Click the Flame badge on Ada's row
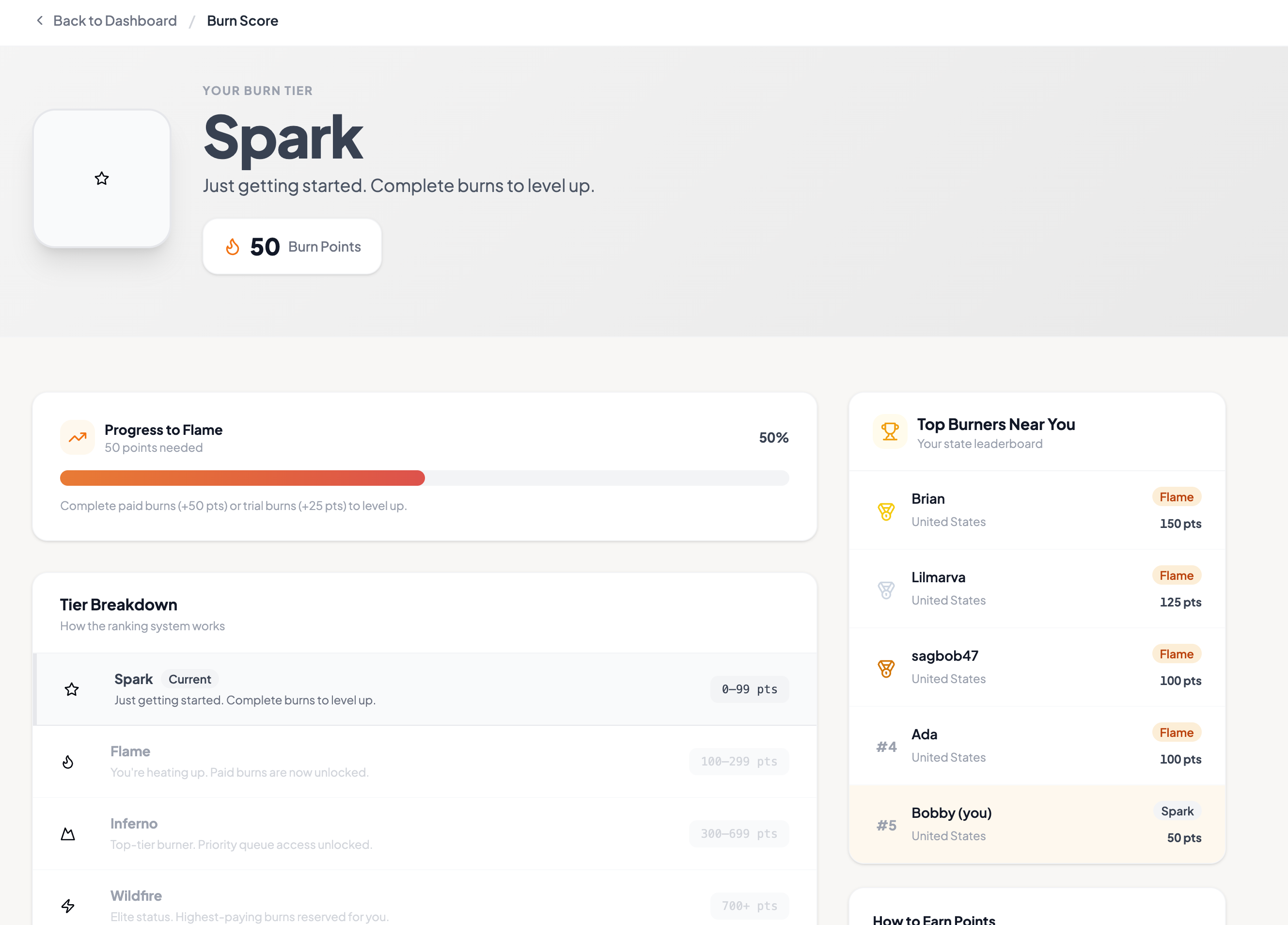Screen dimensions: 1288x925 (x=1176, y=733)
